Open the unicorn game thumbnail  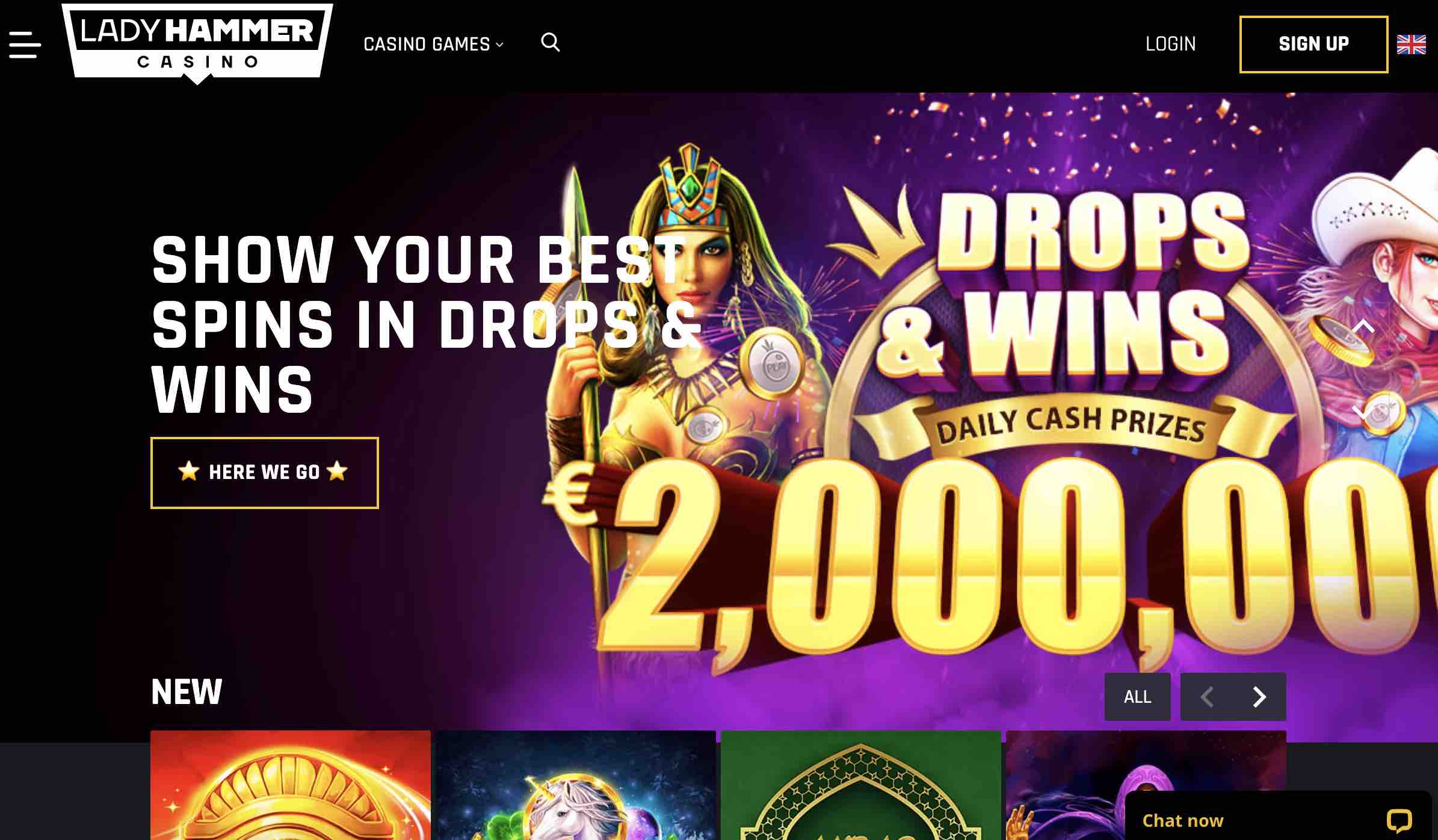coord(576,785)
